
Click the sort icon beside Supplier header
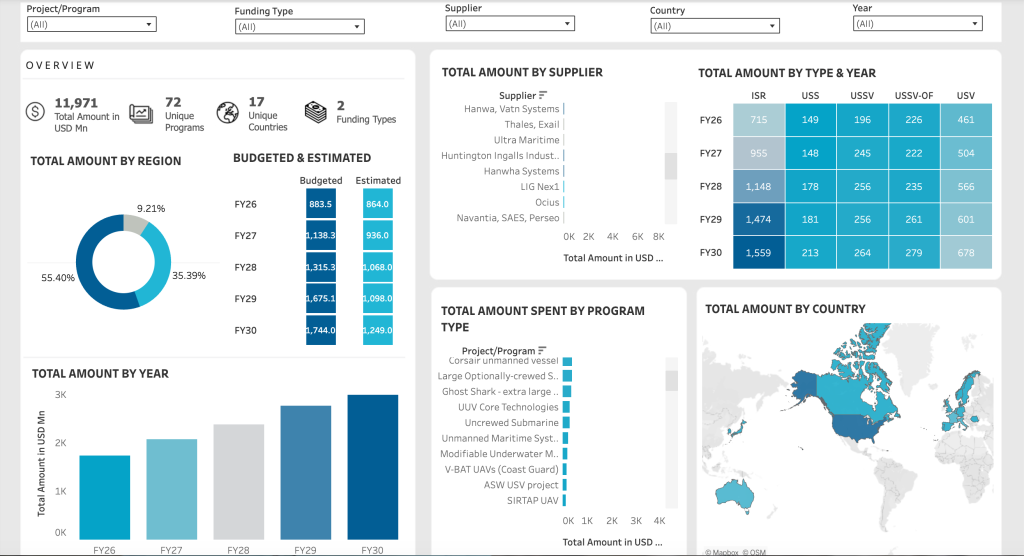543,95
